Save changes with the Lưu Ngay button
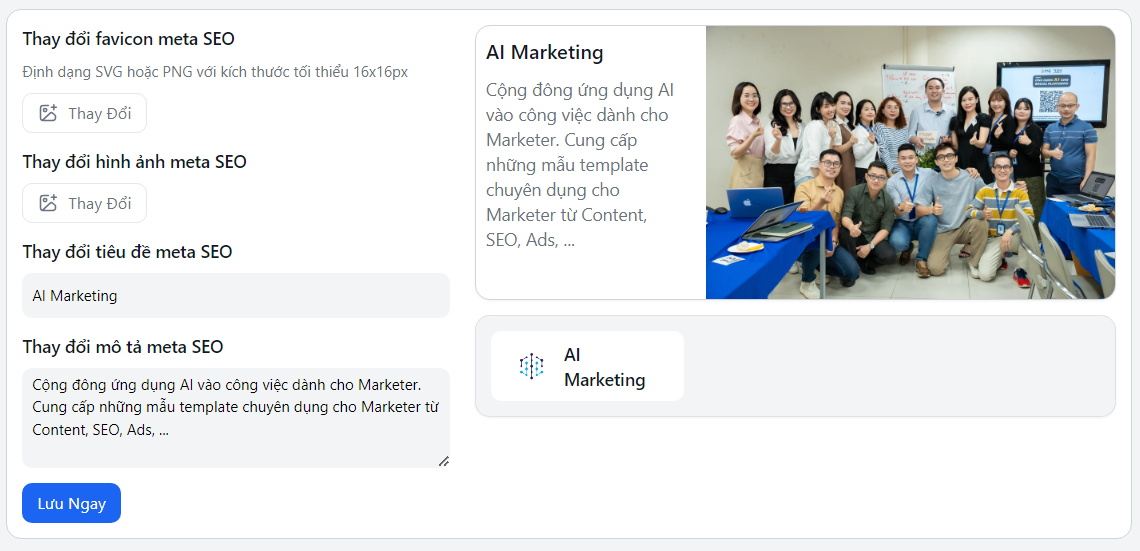 tap(71, 503)
